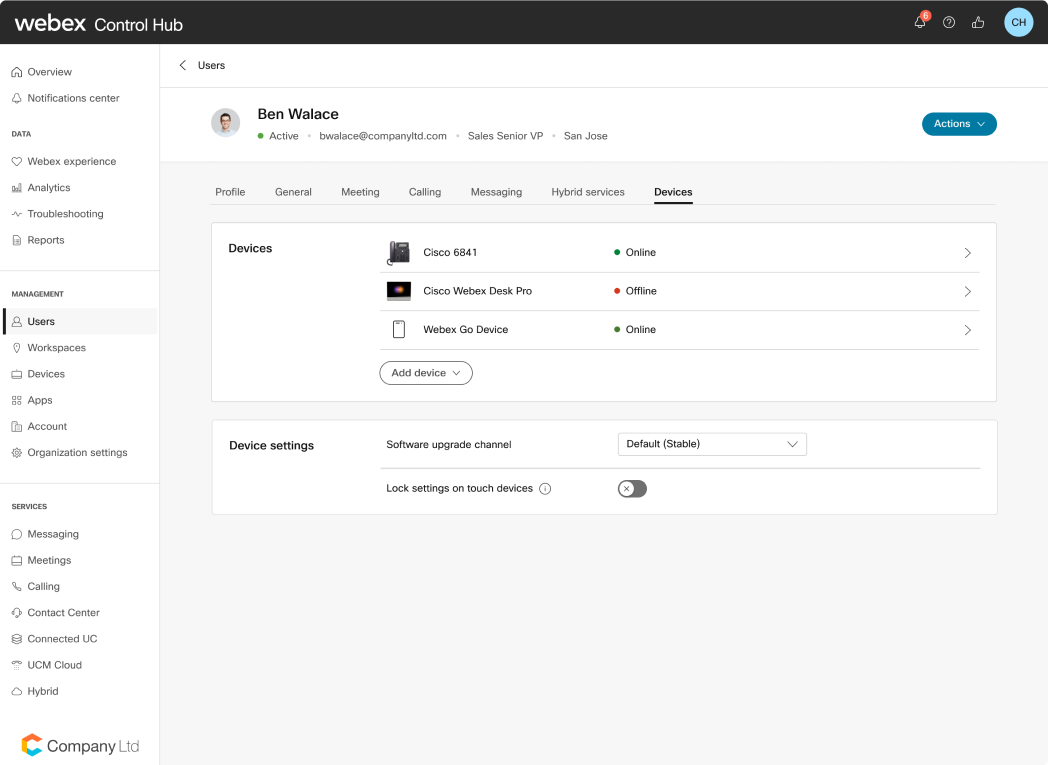This screenshot has width=1048, height=765.
Task: Click the Meetings calendar icon
Action: tap(17, 560)
